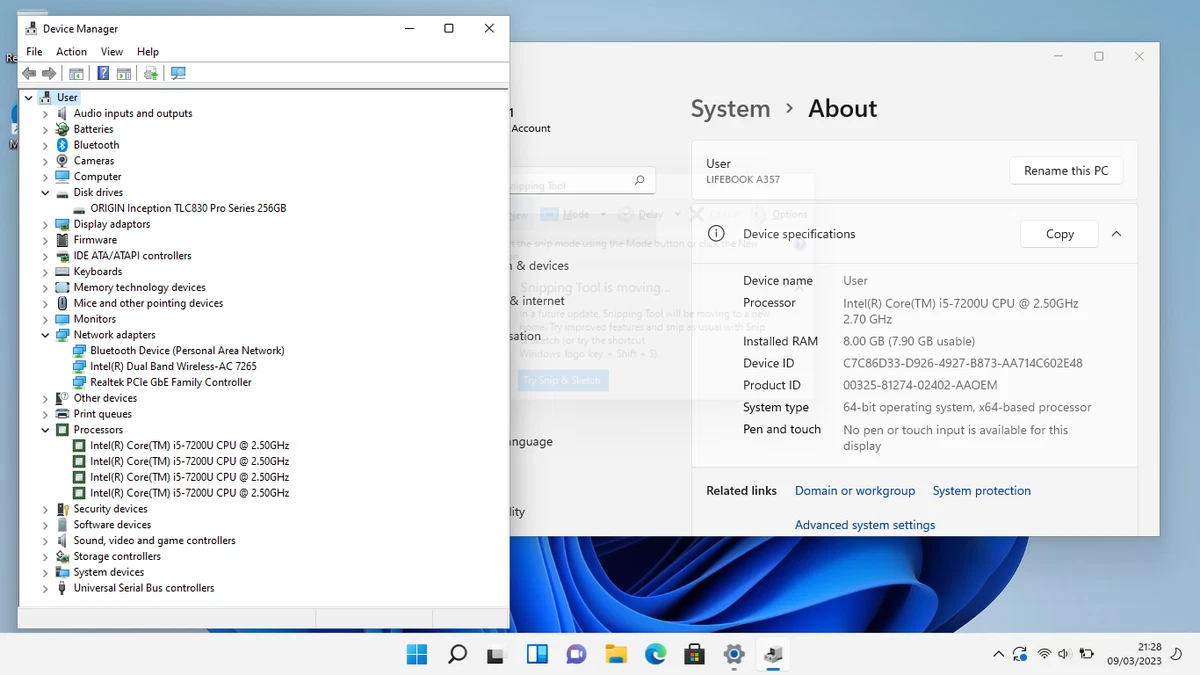Click the Keyboards category icon
Viewport: 1200px width, 675px height.
63,272
